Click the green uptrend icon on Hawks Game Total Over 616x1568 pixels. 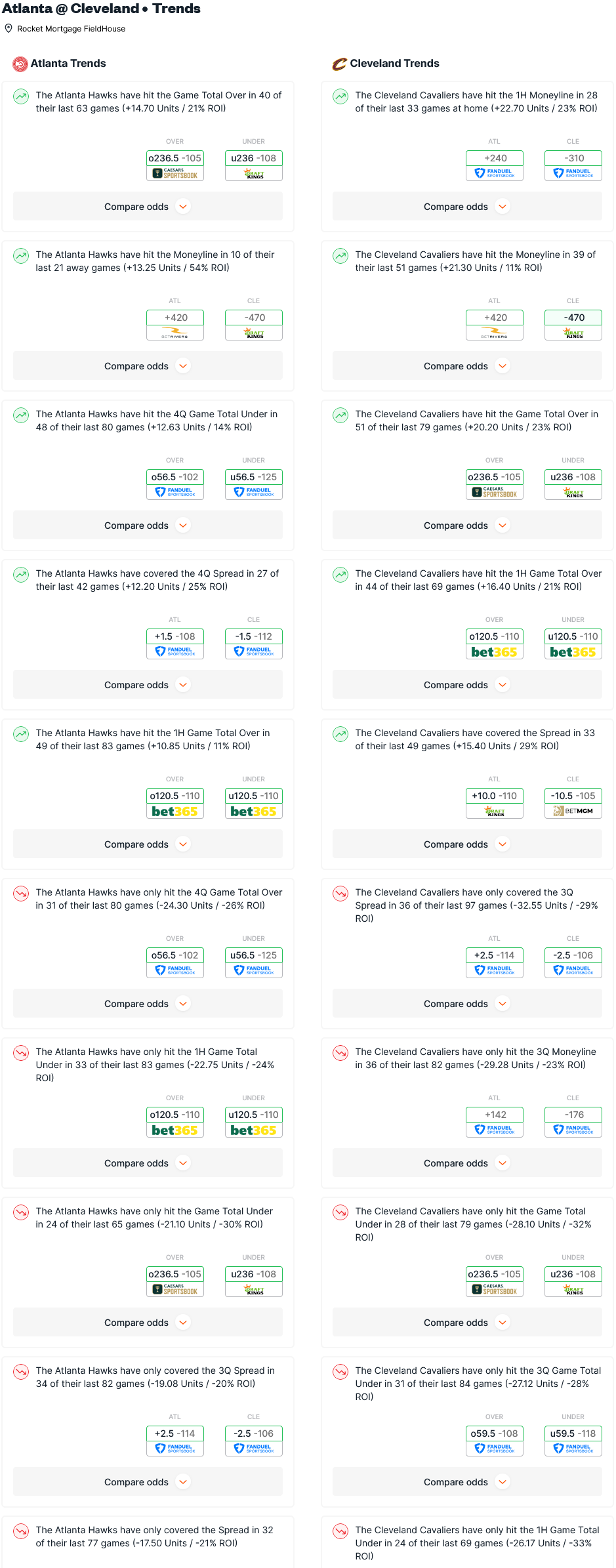click(21, 96)
